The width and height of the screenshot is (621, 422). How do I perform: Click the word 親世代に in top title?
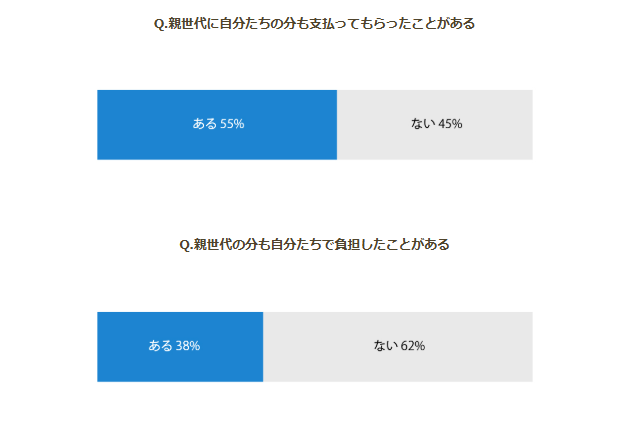tap(193, 24)
